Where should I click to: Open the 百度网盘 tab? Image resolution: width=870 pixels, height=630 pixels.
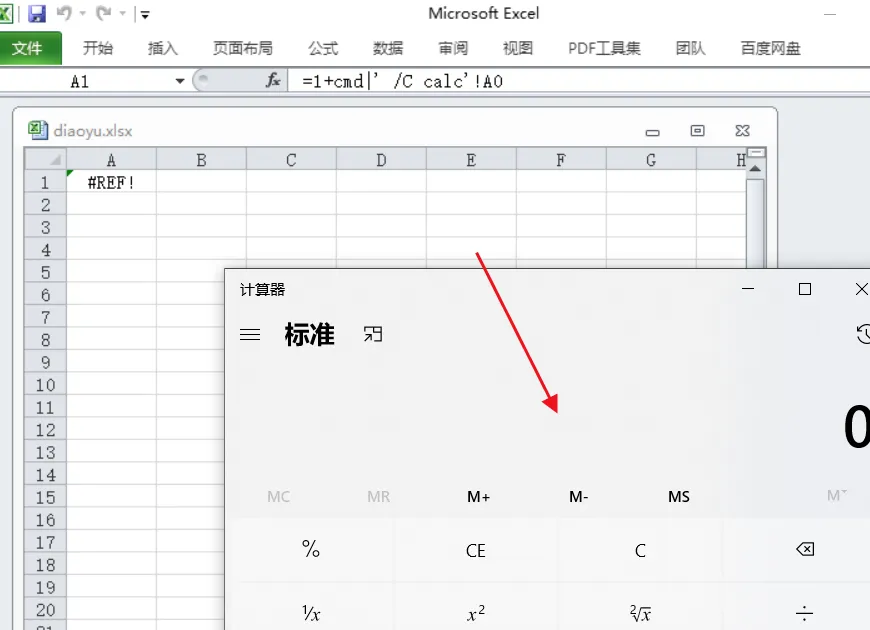click(x=770, y=48)
